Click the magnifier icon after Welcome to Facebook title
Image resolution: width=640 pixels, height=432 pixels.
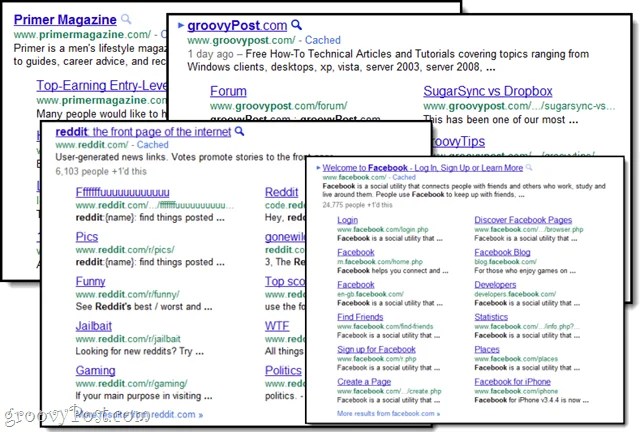coord(529,167)
